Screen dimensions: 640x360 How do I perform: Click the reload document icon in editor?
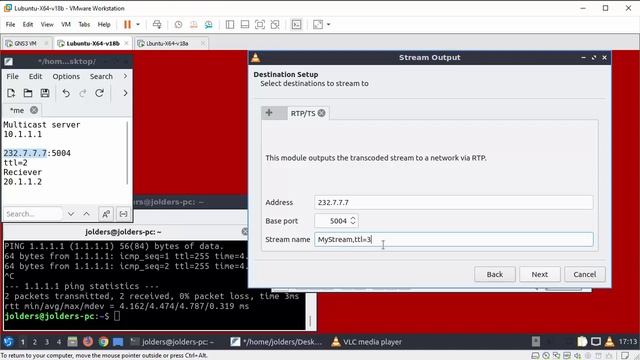tap(99, 93)
